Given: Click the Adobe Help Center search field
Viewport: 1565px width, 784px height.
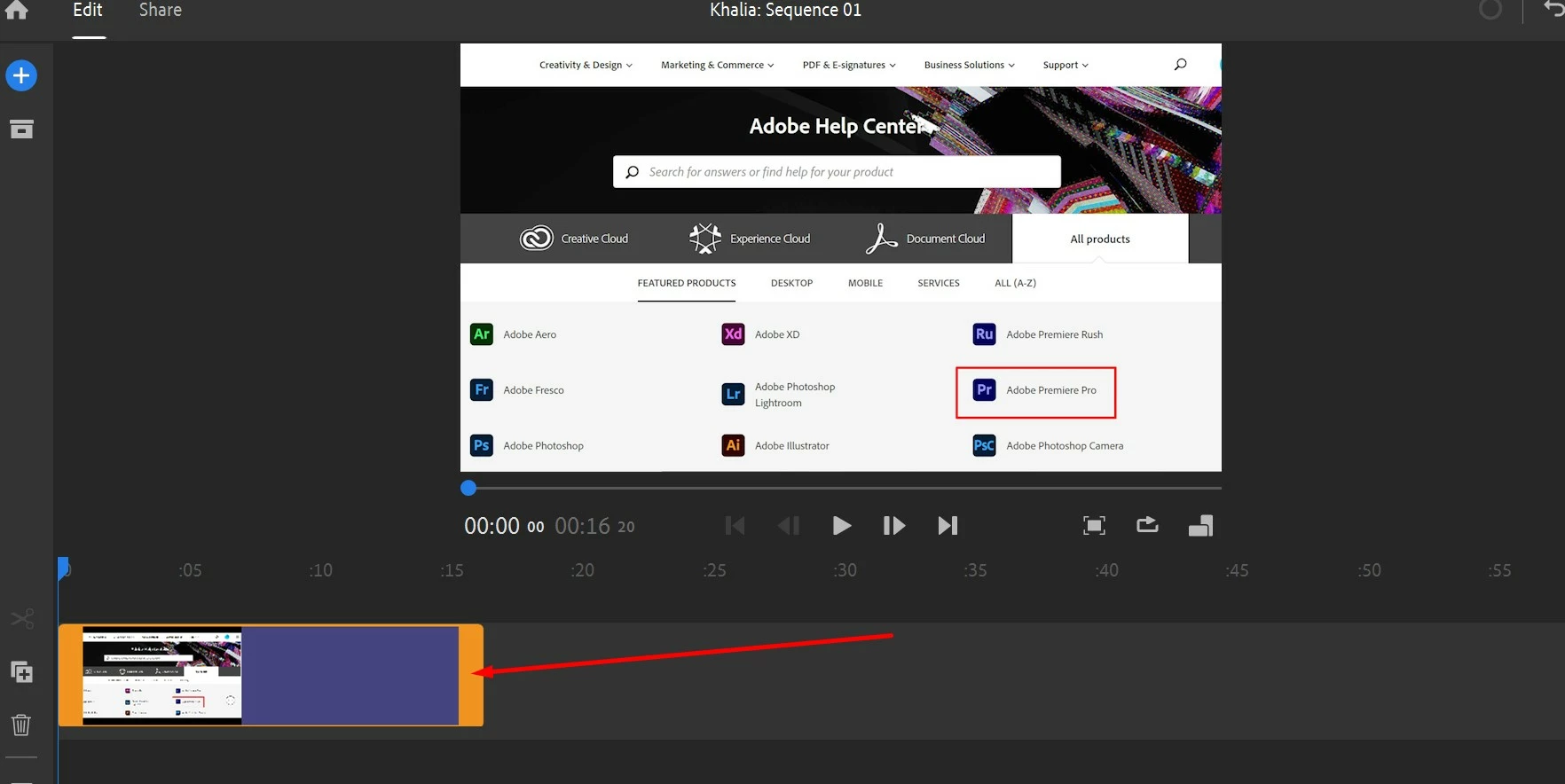Looking at the screenshot, I should (837, 172).
